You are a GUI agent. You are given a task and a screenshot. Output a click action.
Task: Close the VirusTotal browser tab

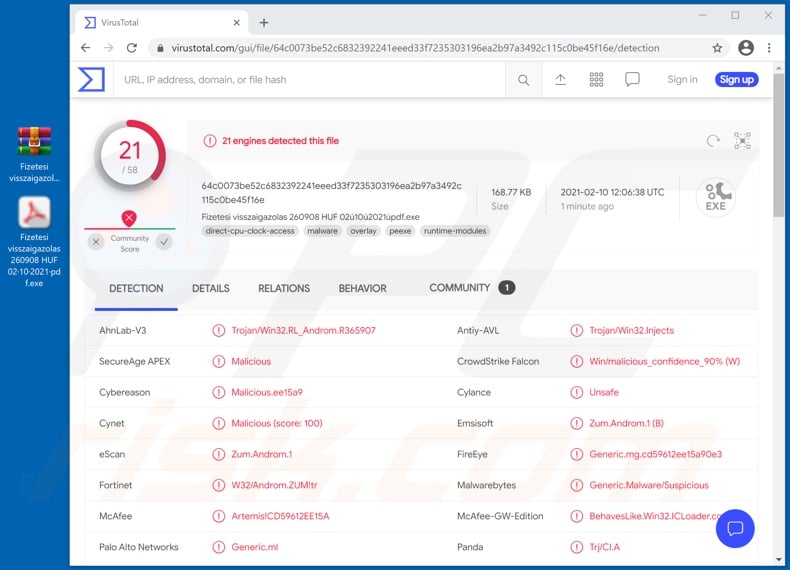point(236,23)
